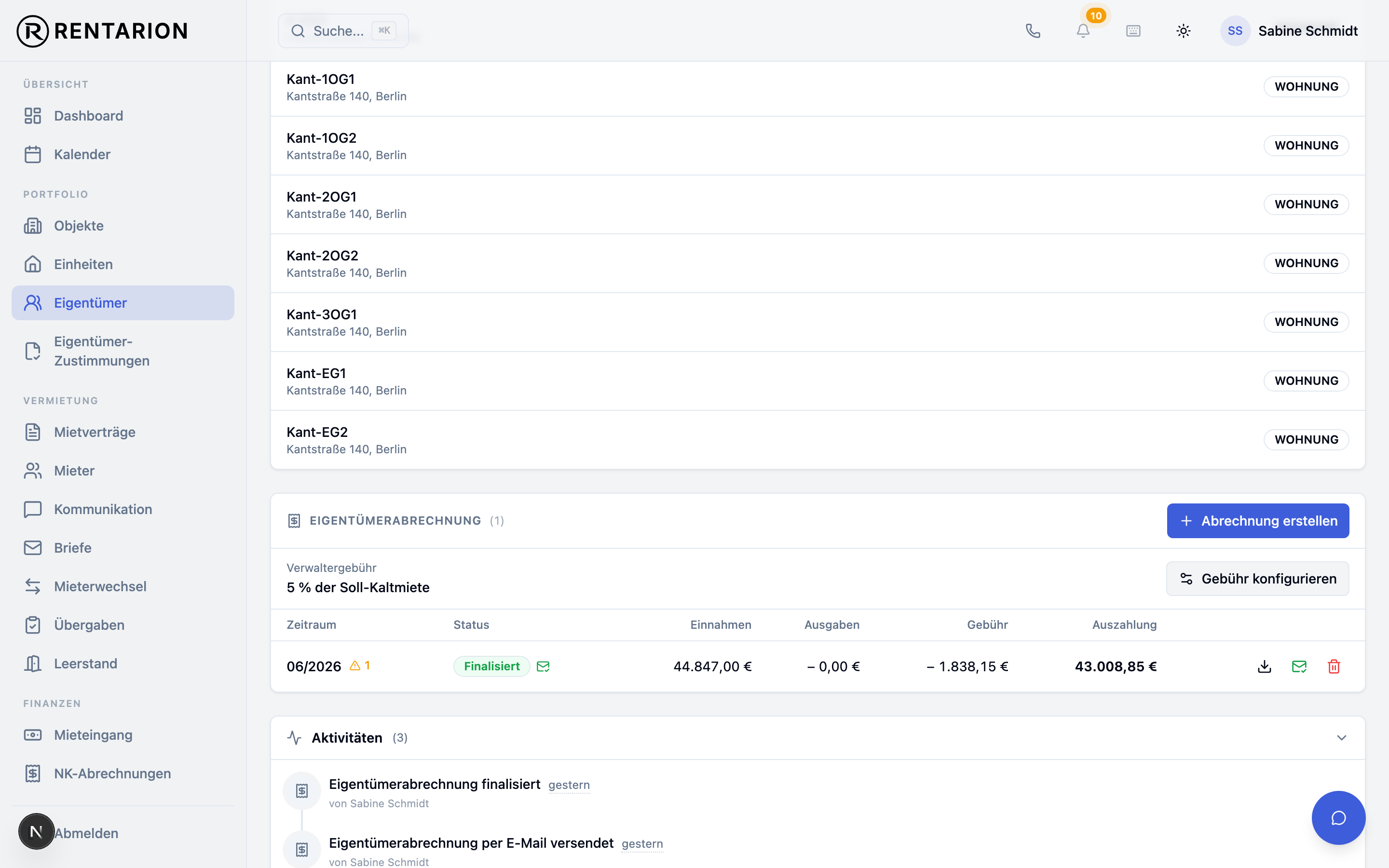Collapse the Aktivitäten section
Viewport: 1389px width, 868px height.
pyautogui.click(x=1341, y=738)
